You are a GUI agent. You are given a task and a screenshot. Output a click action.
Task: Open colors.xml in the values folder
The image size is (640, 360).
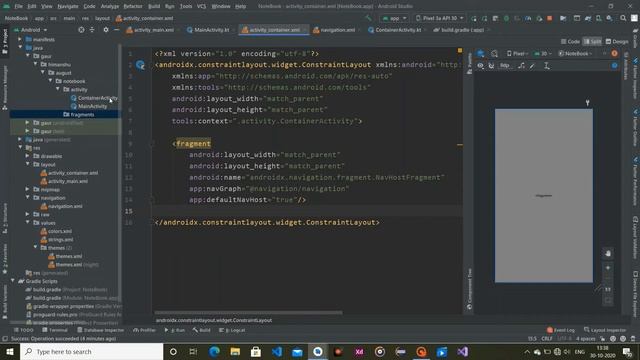(x=56, y=231)
